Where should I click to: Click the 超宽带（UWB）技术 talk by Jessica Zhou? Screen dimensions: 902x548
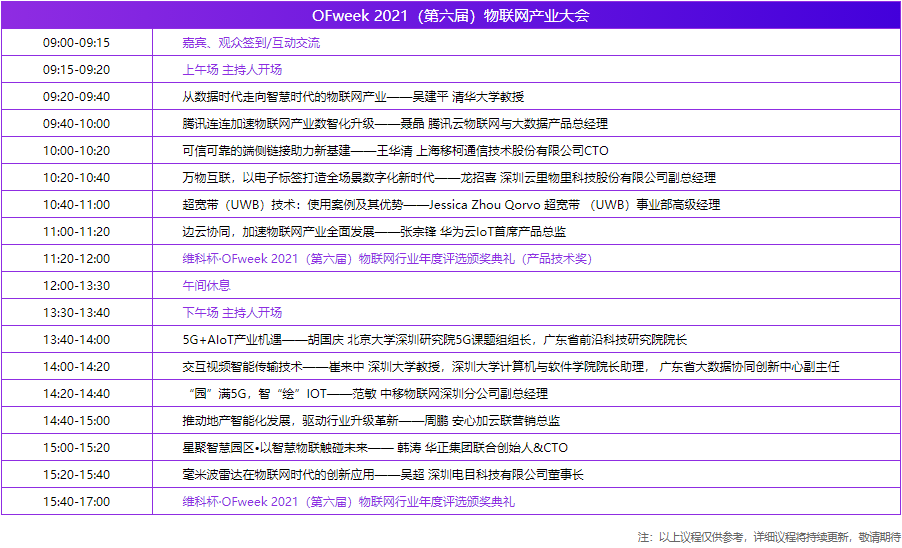(452, 205)
